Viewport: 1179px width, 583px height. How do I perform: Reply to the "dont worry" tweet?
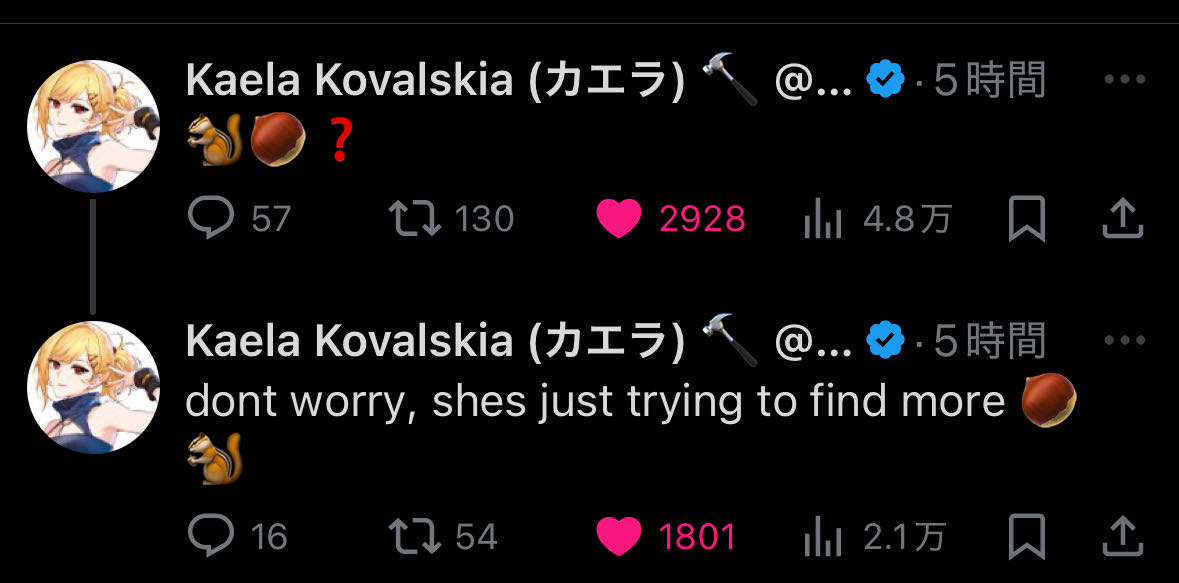coord(211,537)
